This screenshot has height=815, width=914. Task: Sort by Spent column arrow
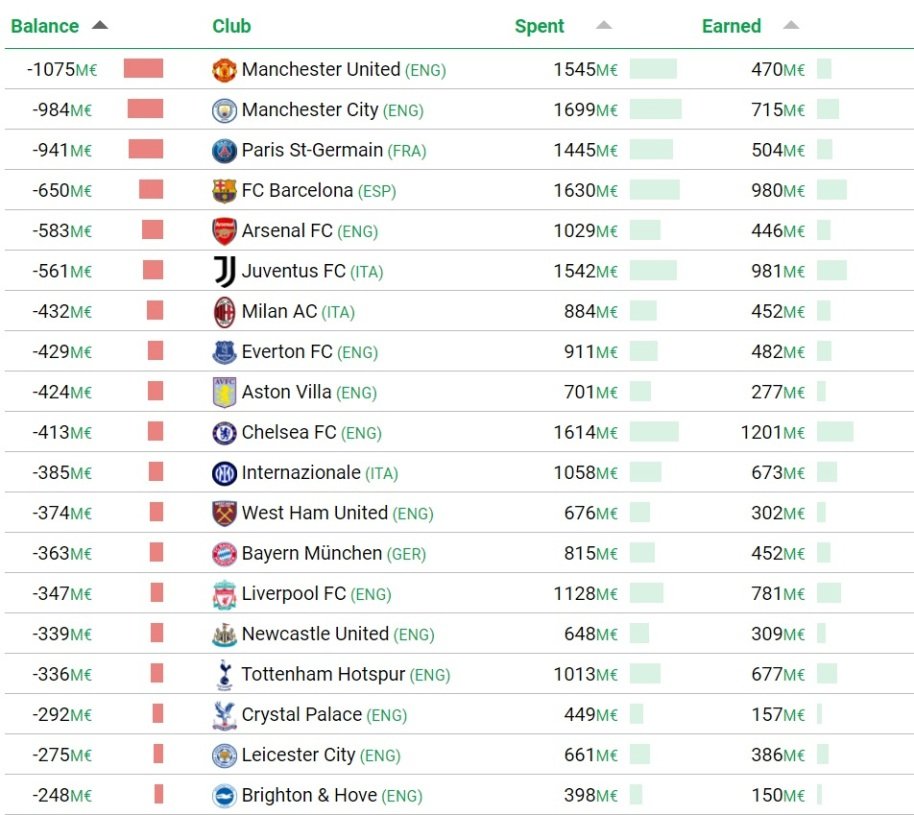603,26
